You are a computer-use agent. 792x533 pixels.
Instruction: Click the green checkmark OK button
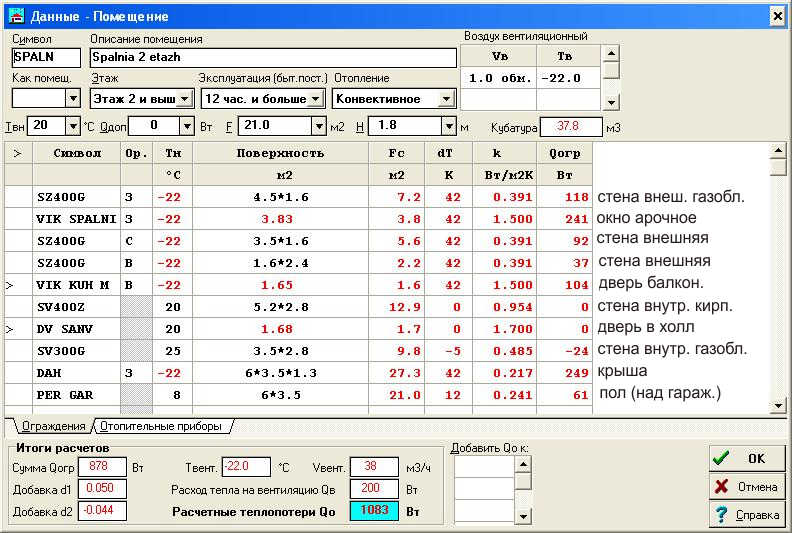pyautogui.click(x=747, y=459)
